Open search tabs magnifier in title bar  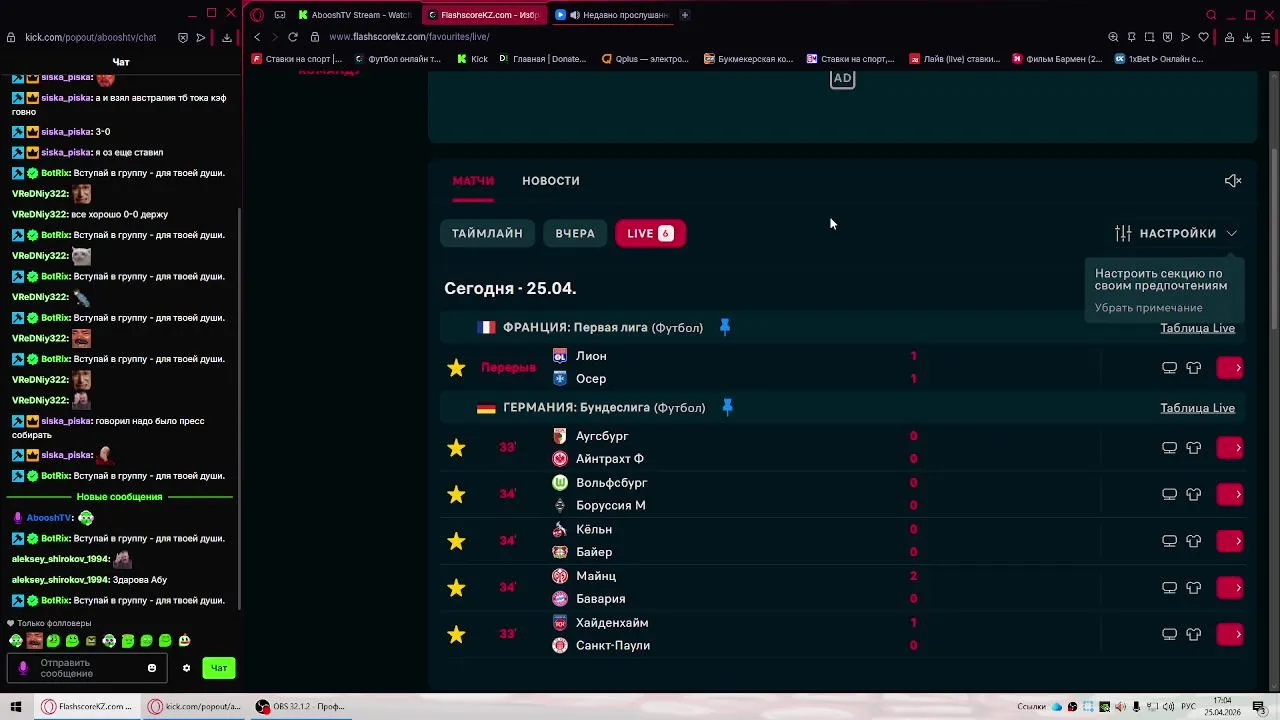click(x=1211, y=15)
